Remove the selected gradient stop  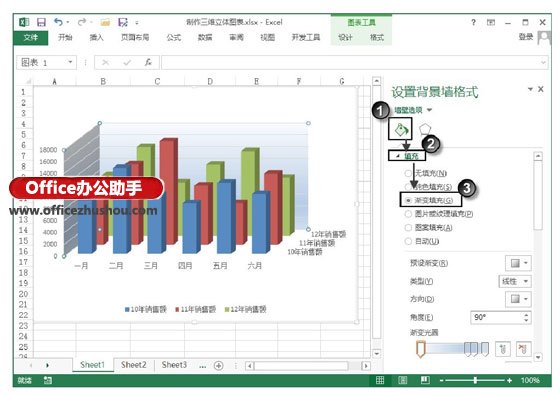(x=524, y=349)
